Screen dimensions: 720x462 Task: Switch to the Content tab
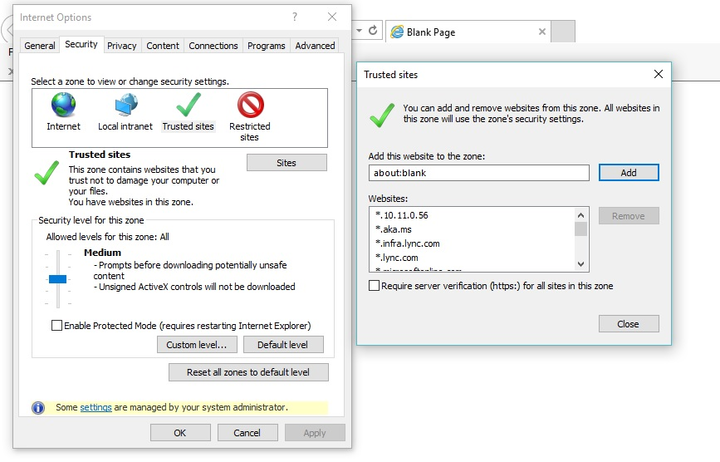point(163,46)
